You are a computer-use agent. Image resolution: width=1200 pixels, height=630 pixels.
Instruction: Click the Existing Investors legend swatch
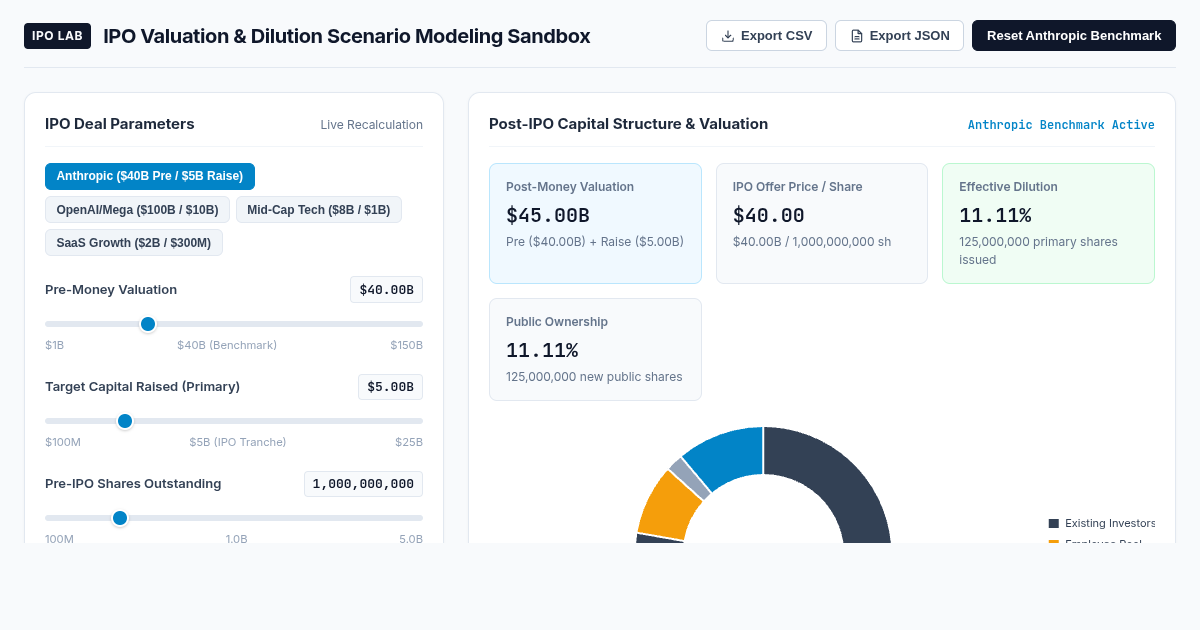[x=1053, y=523]
